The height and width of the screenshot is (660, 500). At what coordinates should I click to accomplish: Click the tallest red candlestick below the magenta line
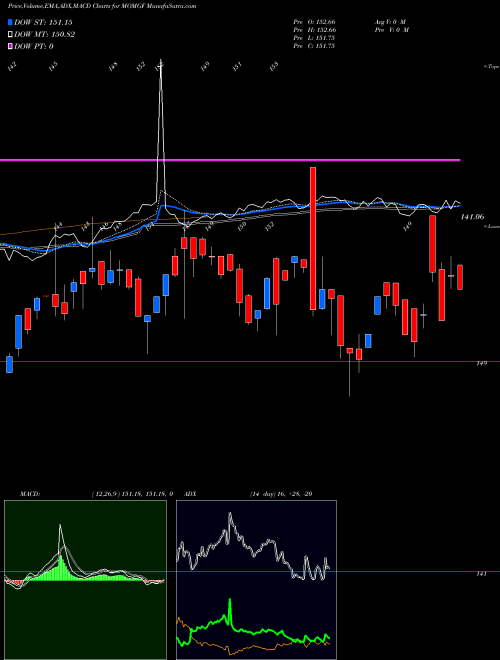point(313,239)
